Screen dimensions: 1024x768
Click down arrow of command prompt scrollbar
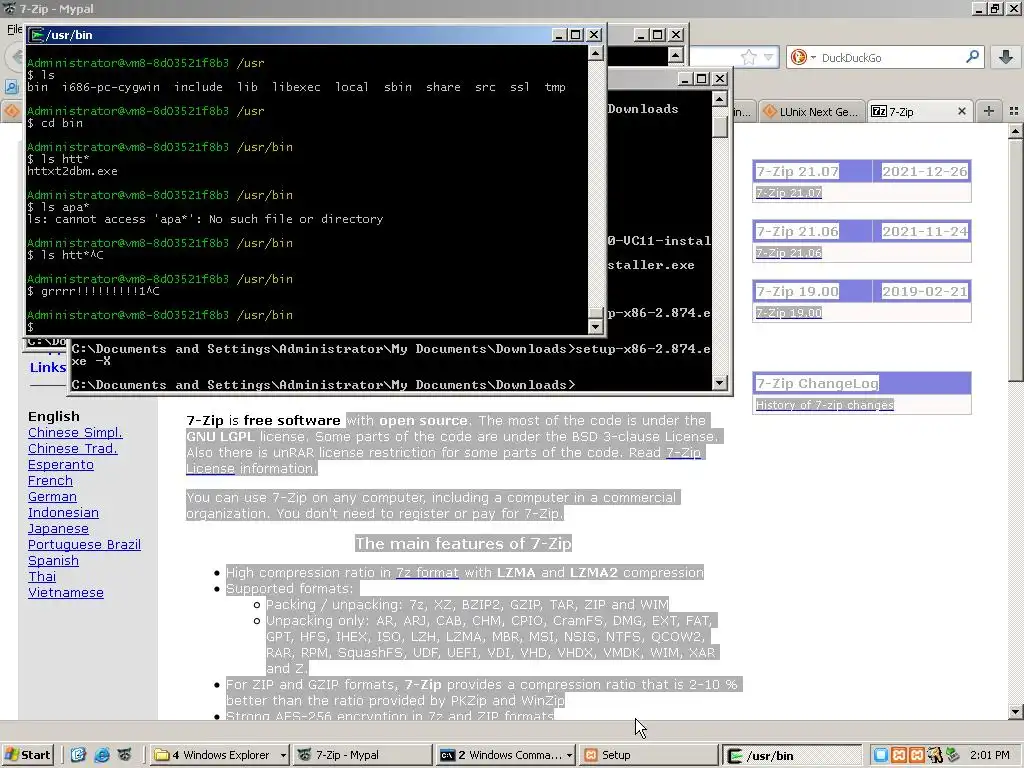[720, 383]
